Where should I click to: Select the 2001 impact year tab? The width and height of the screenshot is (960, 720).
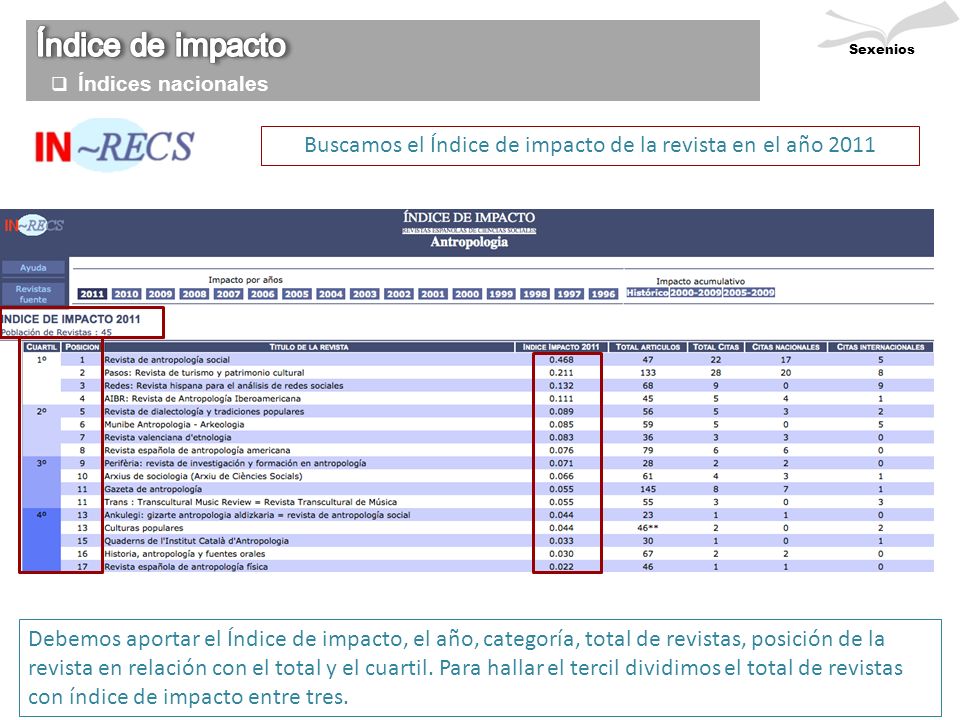[433, 294]
